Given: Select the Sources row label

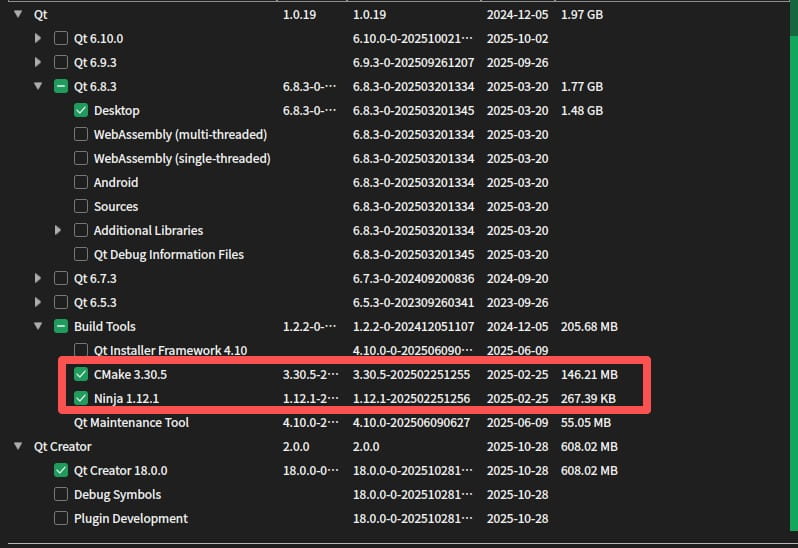Looking at the screenshot, I should [x=116, y=207].
